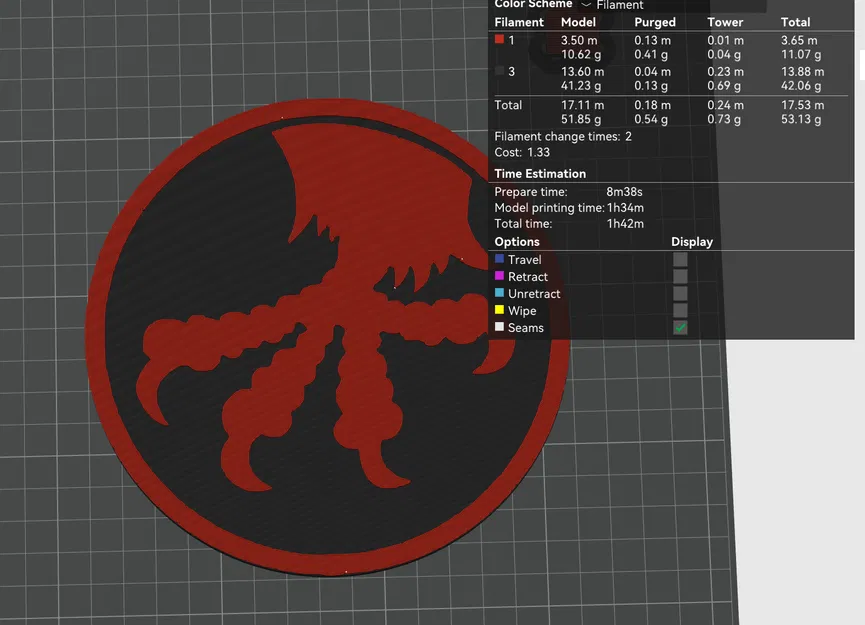This screenshot has height=625, width=865.
Task: Click the Prepare time 8m38s value
Action: coord(624,192)
